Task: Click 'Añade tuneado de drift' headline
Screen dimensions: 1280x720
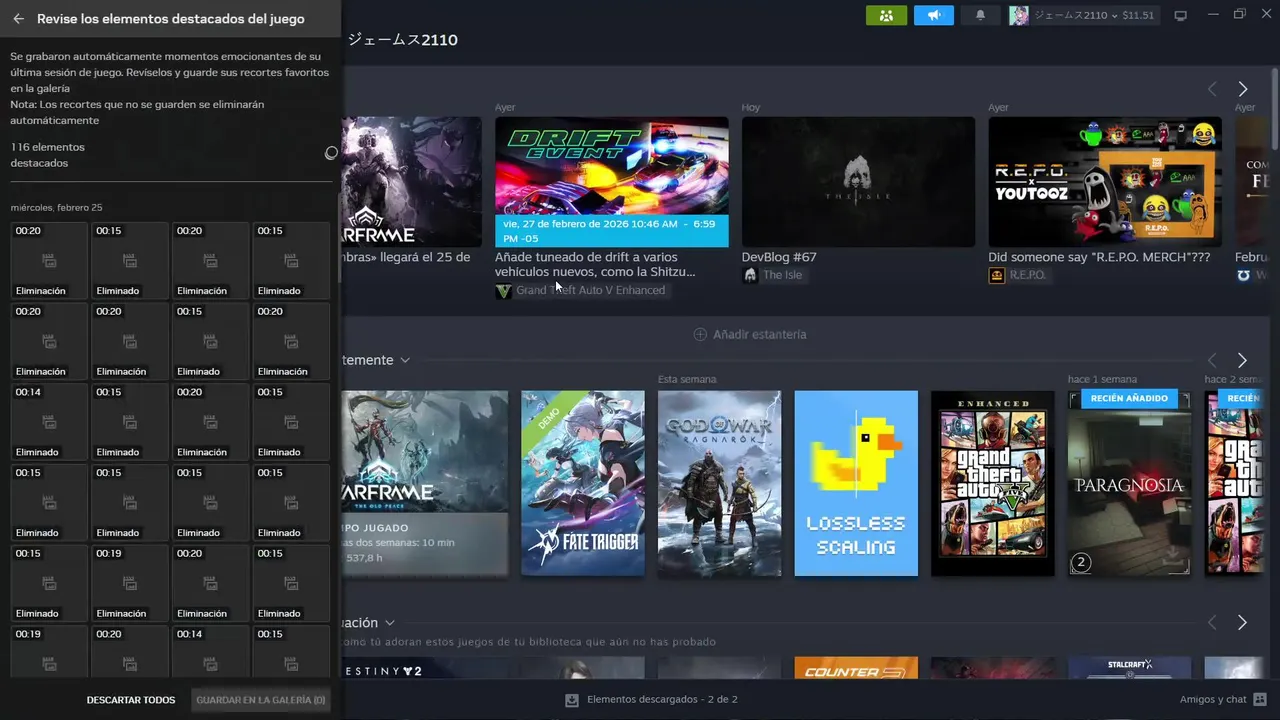Action: point(595,264)
